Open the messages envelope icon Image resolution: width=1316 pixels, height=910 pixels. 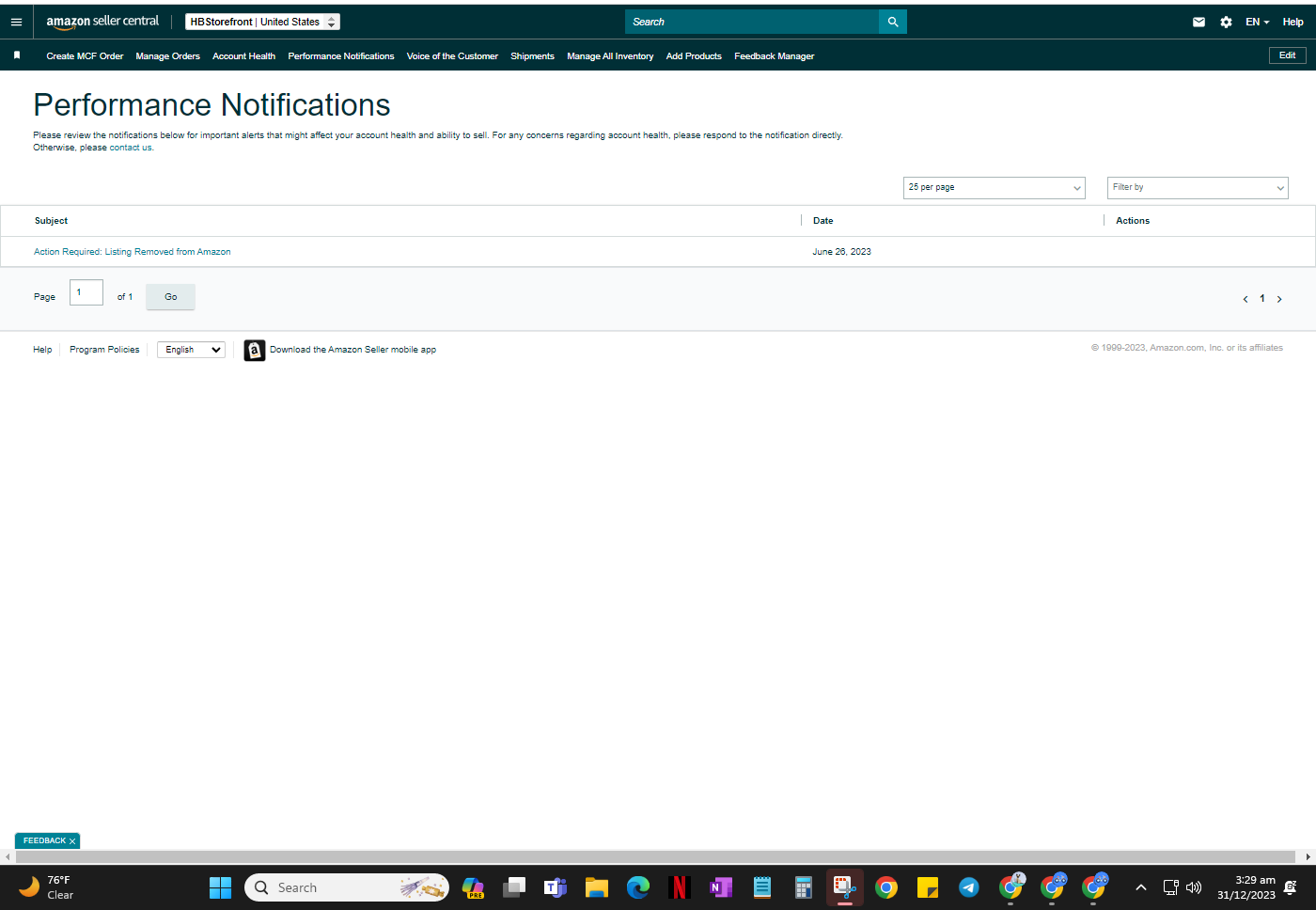[x=1198, y=22]
